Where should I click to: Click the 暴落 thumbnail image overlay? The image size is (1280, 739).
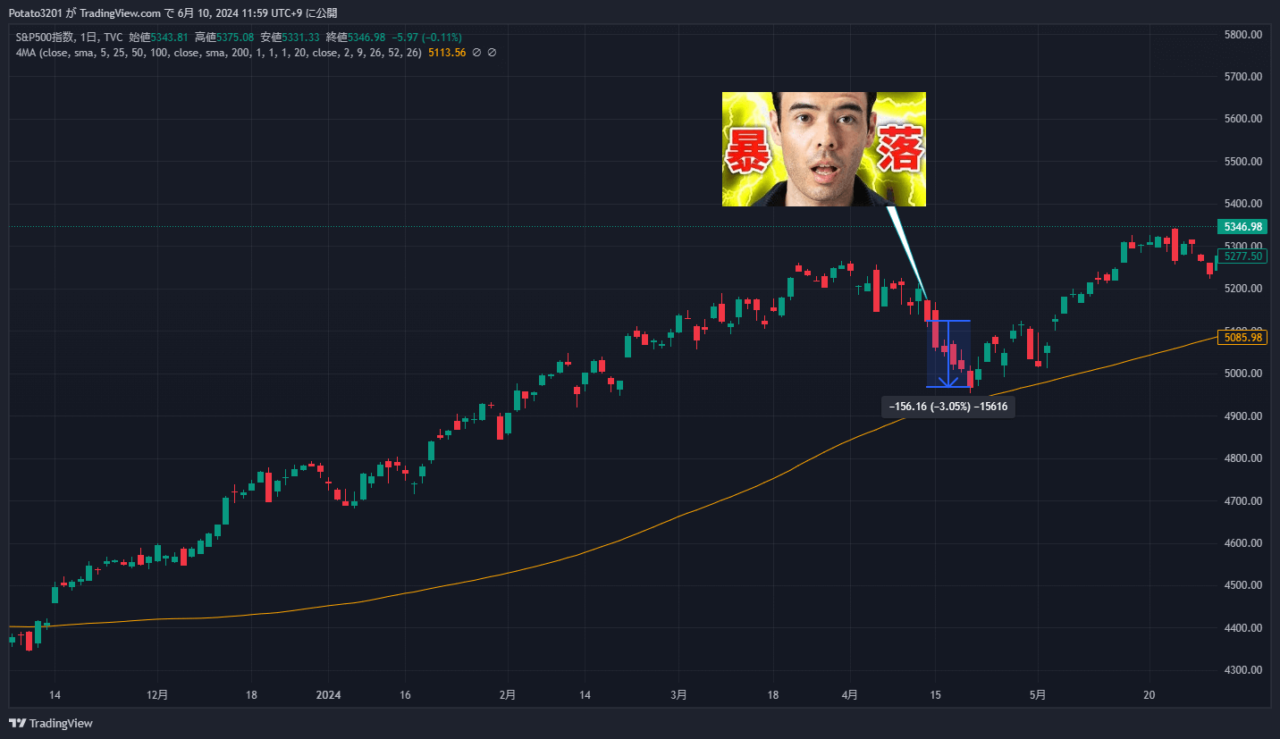pyautogui.click(x=823, y=148)
